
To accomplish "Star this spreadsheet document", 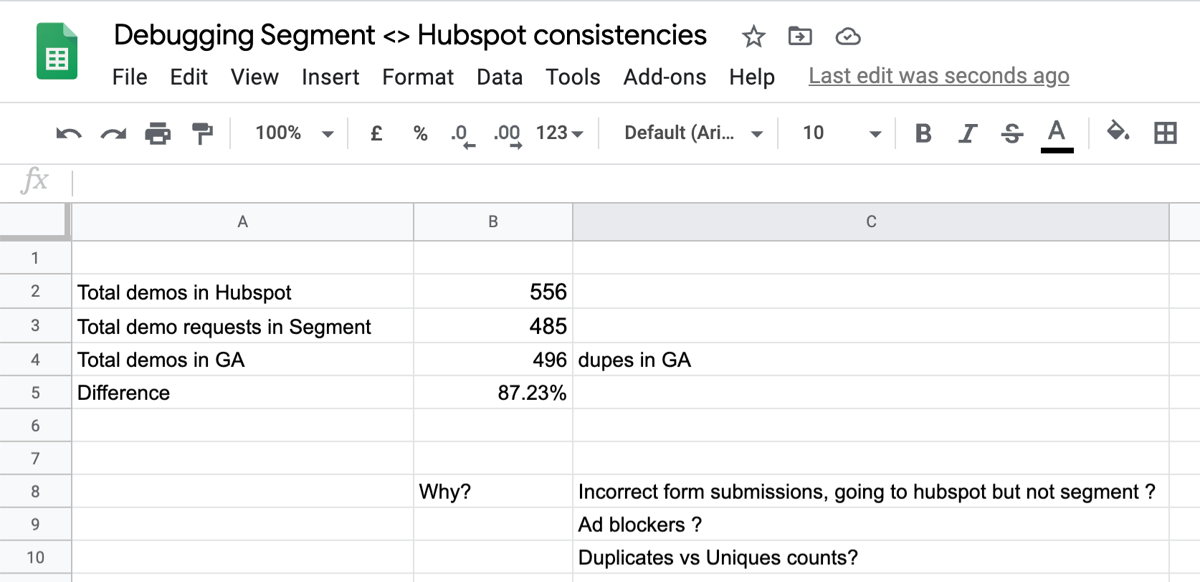I will pos(753,37).
